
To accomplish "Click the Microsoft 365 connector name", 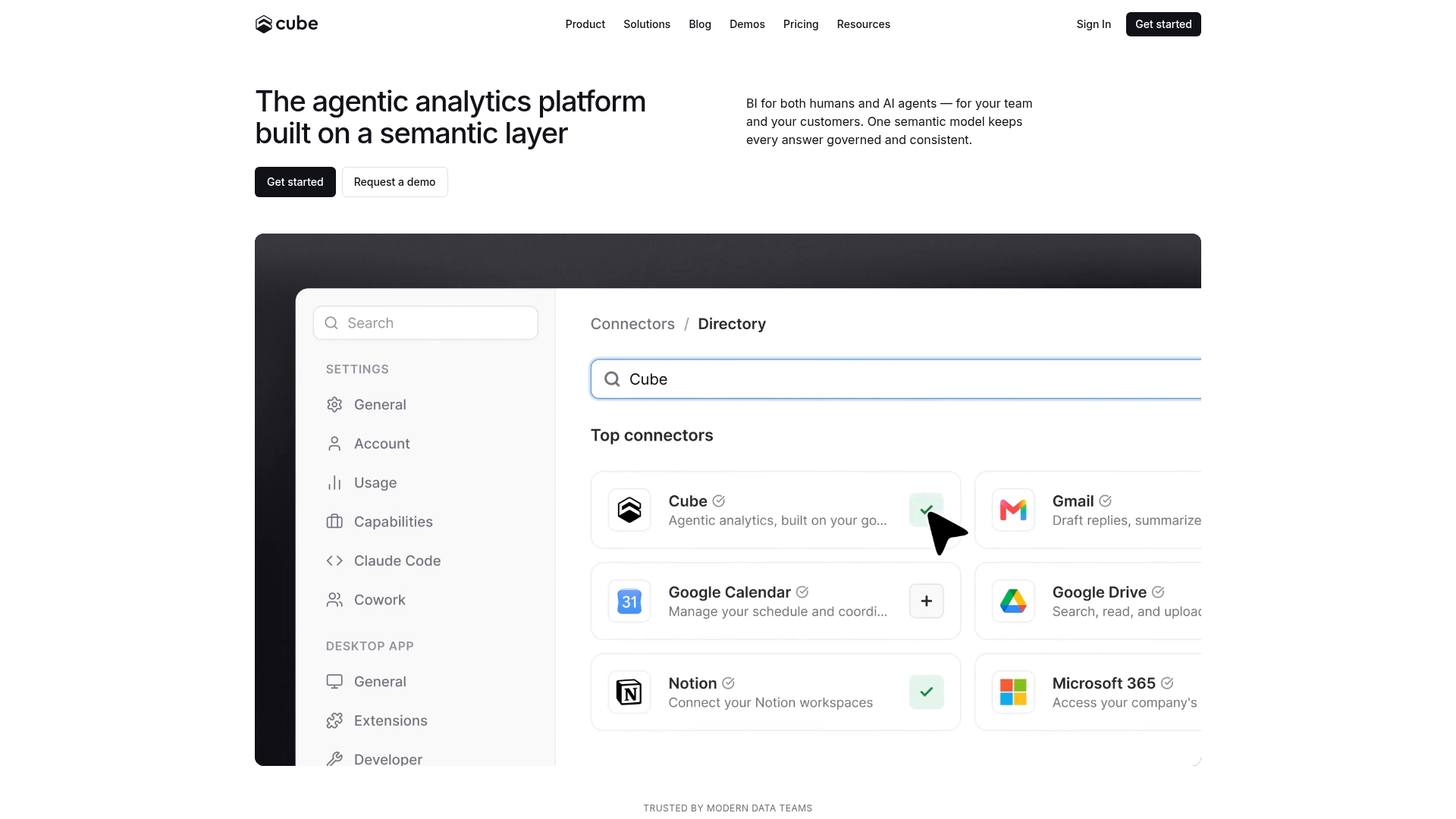I will pyautogui.click(x=1104, y=683).
